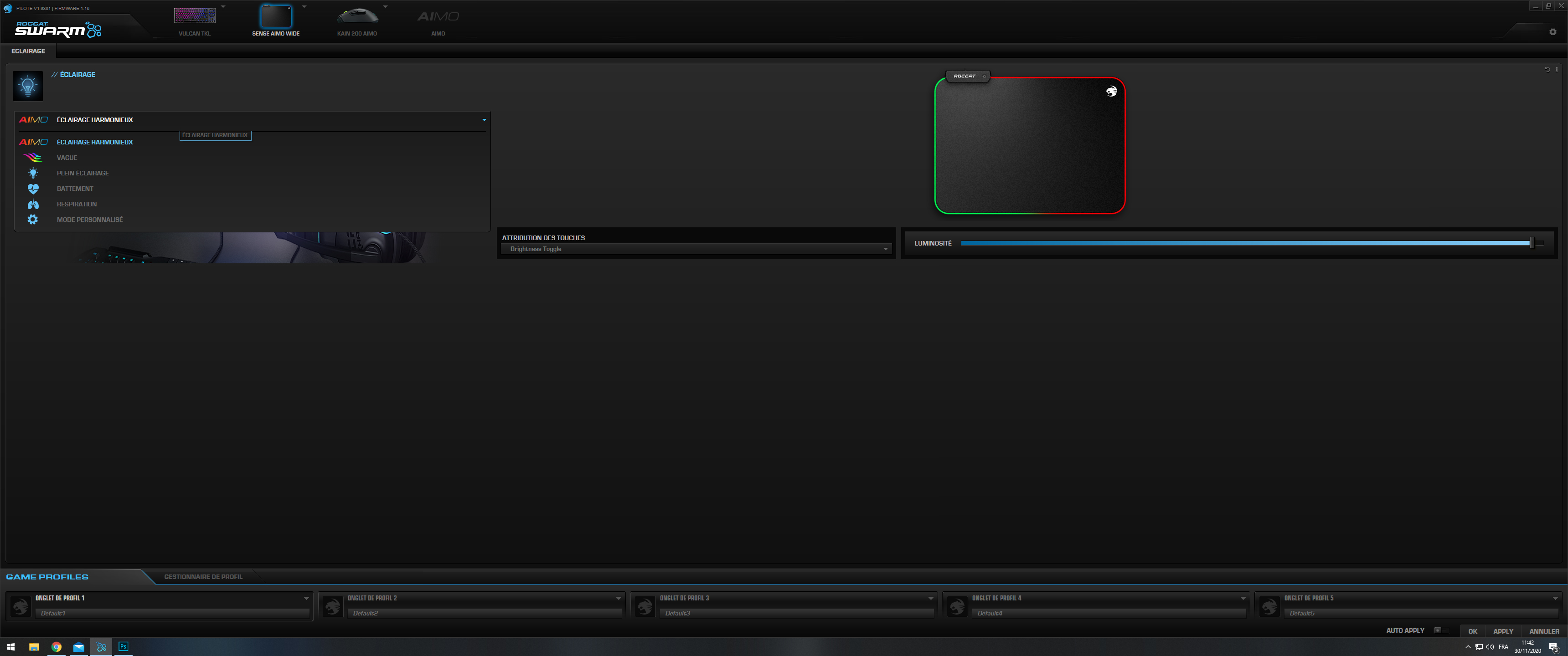Image resolution: width=1568 pixels, height=656 pixels.
Task: Open Photoshop from the Windows taskbar
Action: [124, 646]
